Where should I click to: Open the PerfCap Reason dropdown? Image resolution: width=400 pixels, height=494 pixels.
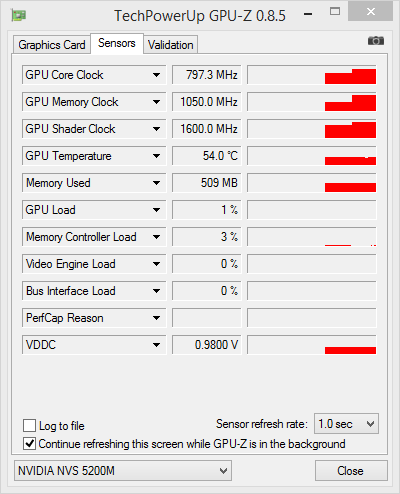click(x=156, y=318)
